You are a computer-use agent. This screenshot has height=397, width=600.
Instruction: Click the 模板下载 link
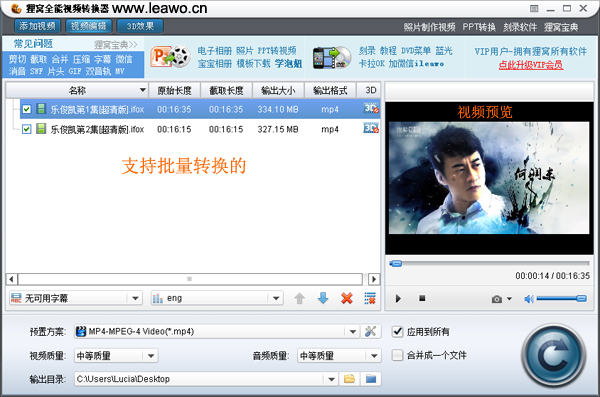tap(253, 64)
